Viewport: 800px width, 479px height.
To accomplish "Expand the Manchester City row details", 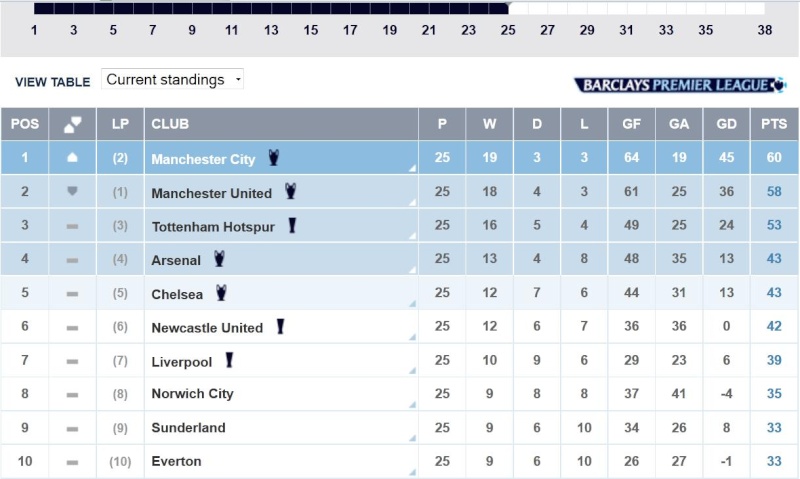I will [412, 169].
